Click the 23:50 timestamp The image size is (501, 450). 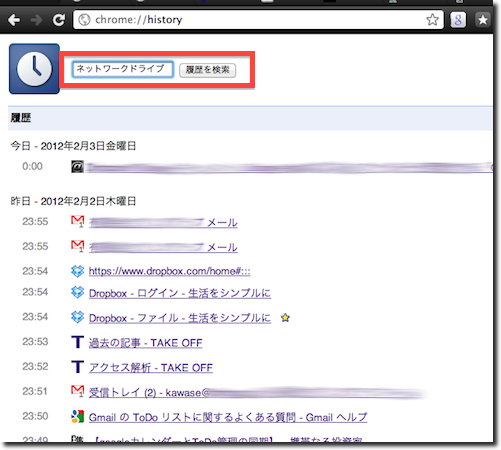pyautogui.click(x=35, y=416)
